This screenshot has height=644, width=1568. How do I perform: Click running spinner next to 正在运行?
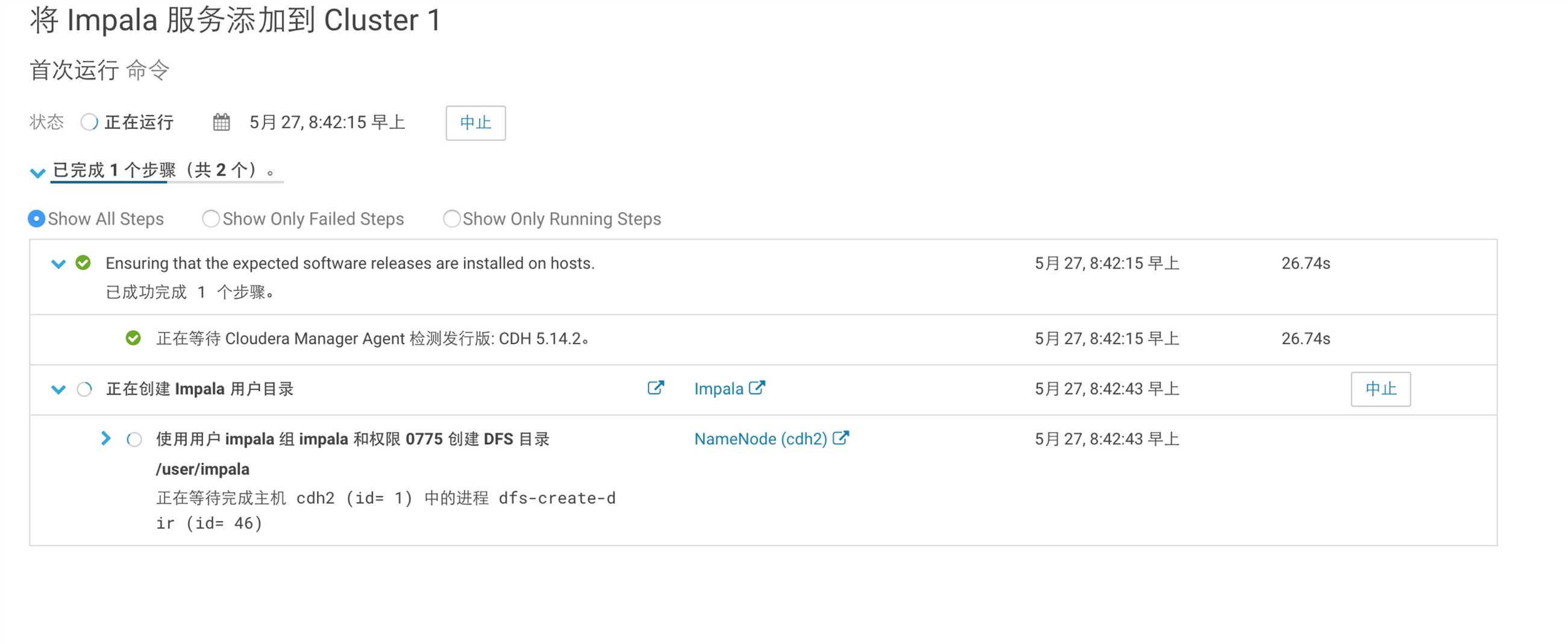click(x=89, y=122)
